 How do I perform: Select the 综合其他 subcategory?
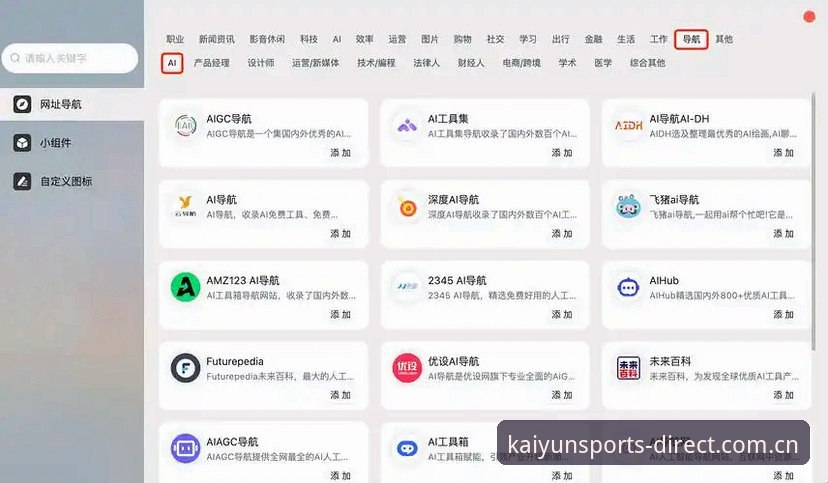pyautogui.click(x=647, y=63)
